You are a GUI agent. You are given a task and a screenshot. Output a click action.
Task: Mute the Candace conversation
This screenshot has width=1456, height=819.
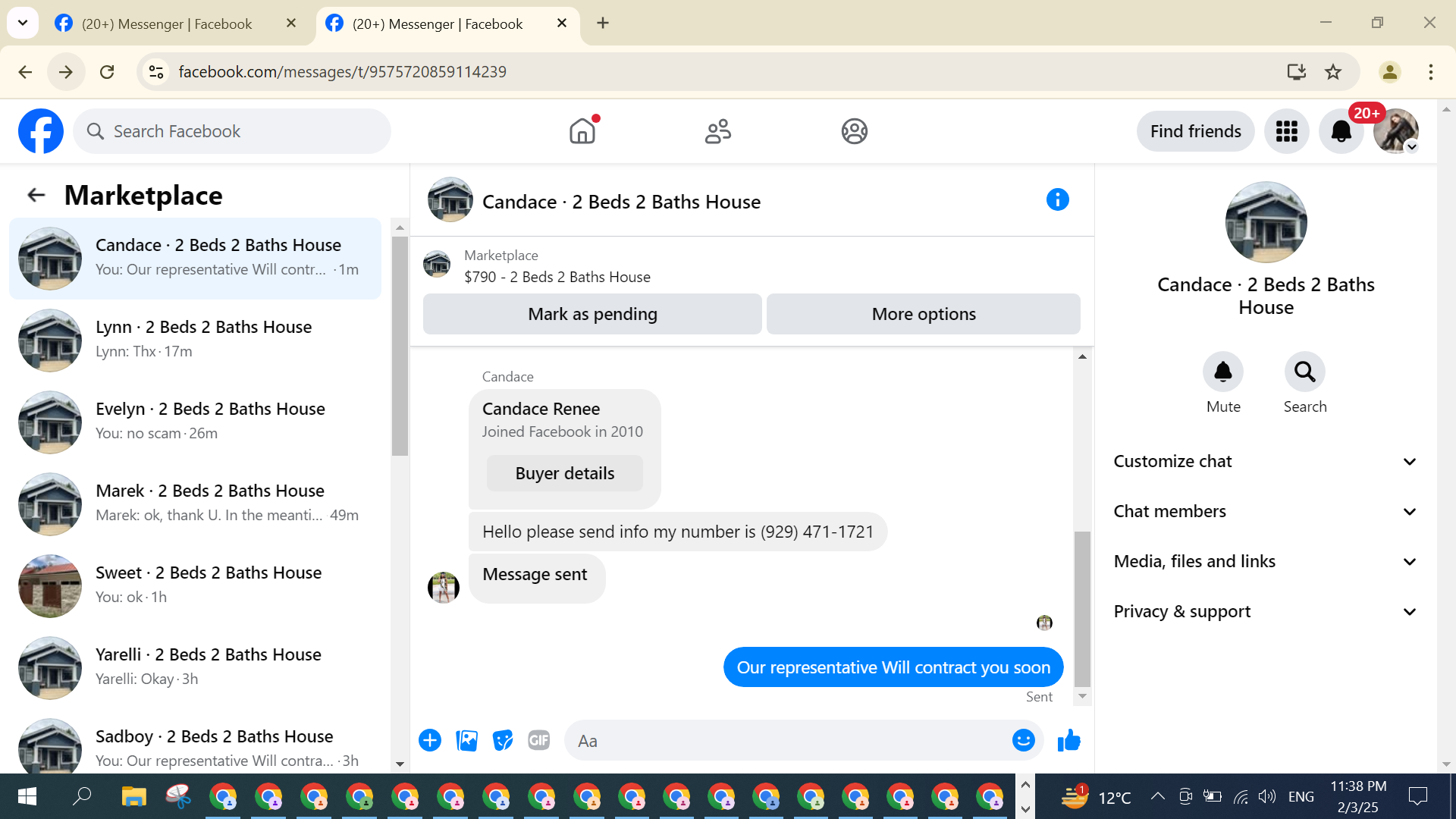click(x=1223, y=372)
